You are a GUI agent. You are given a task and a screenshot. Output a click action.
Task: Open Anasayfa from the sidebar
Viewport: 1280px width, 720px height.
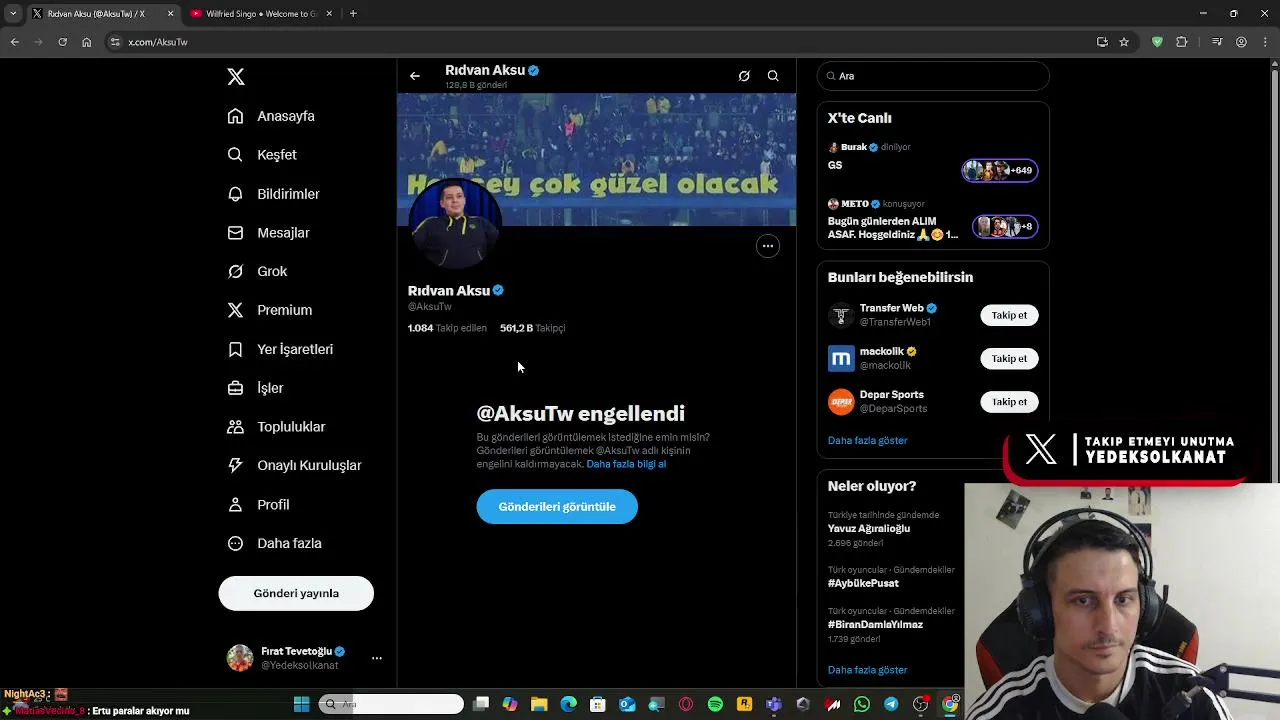point(272,116)
